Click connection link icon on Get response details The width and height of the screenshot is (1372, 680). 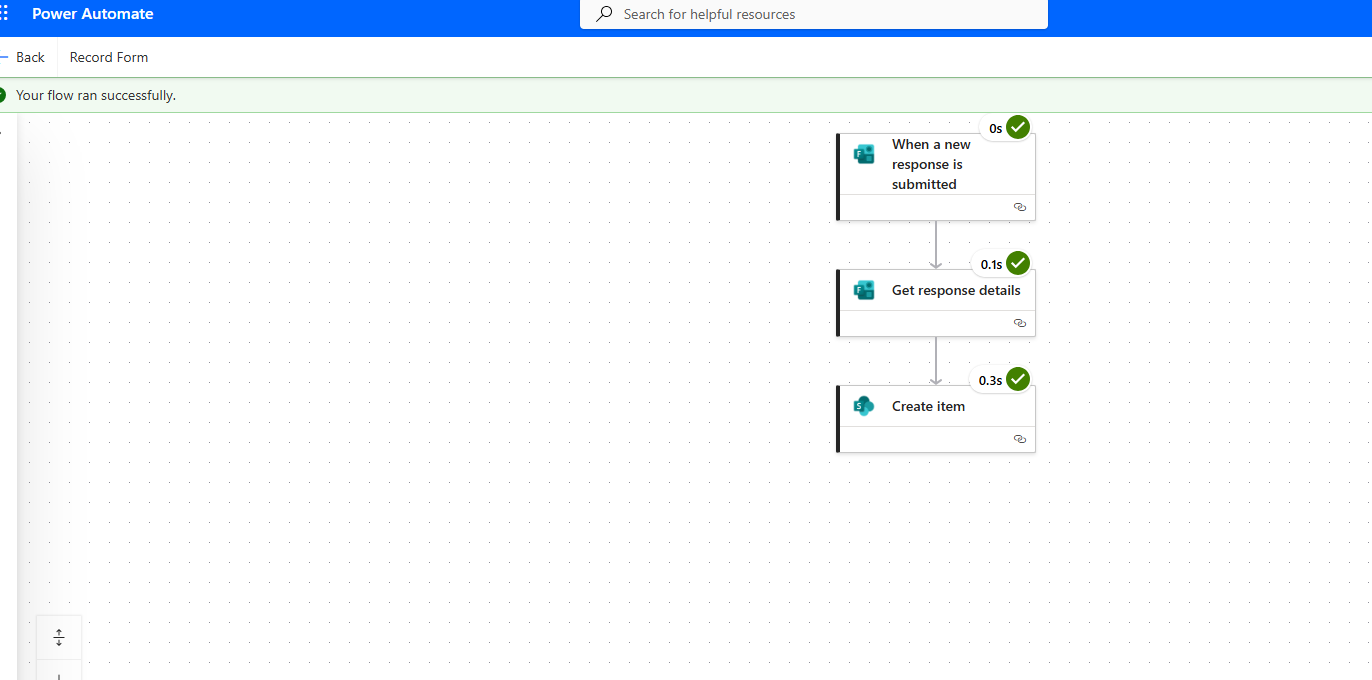[1019, 323]
